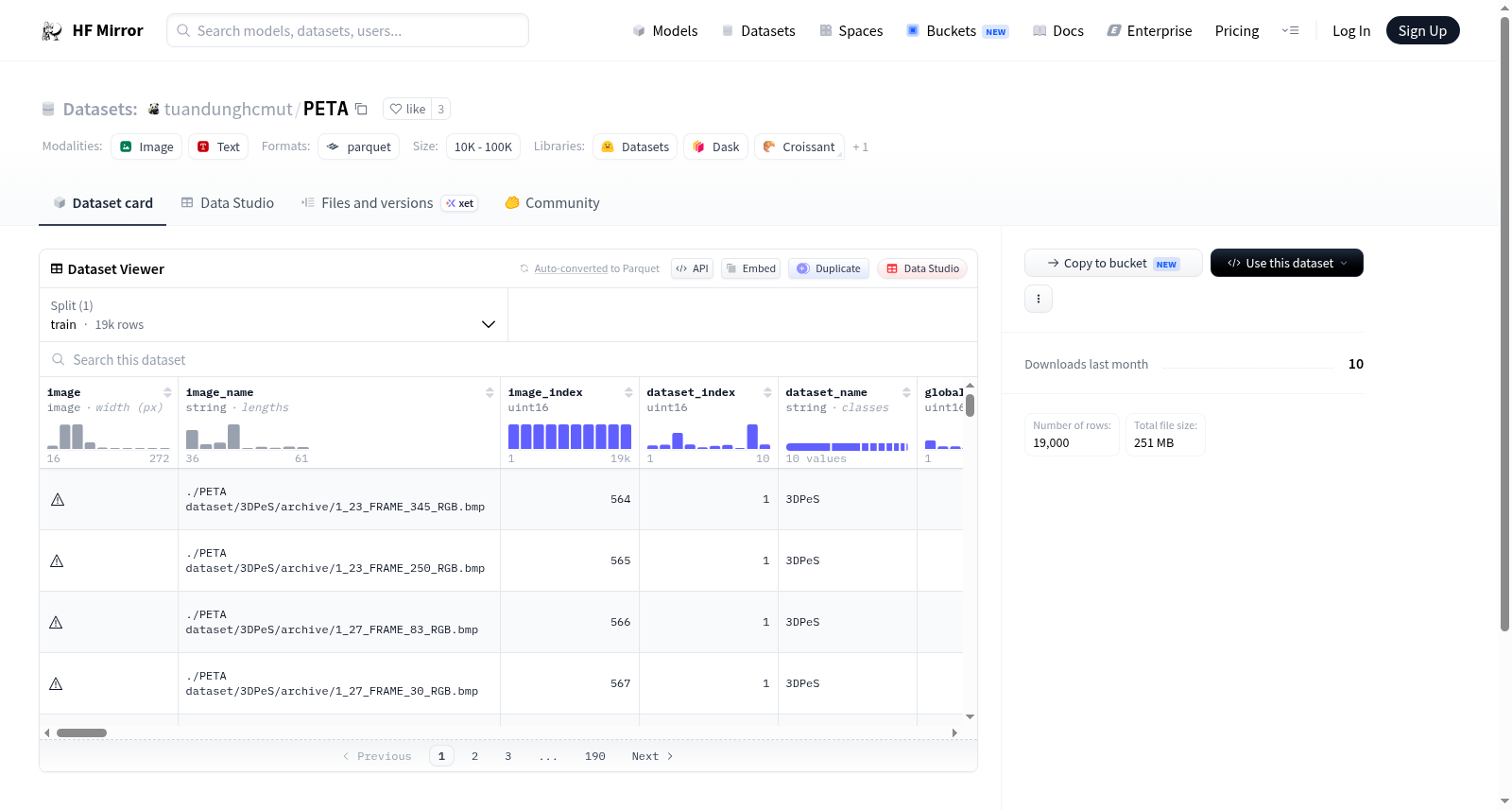The width and height of the screenshot is (1512, 810).
Task: Open the three-dot more options button
Action: [1039, 299]
